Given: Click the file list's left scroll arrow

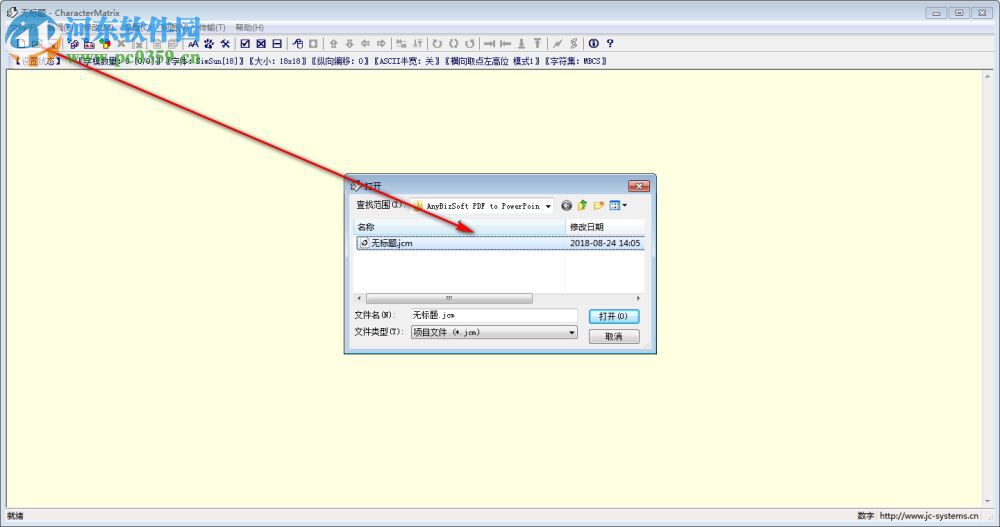Looking at the screenshot, I should [359, 299].
